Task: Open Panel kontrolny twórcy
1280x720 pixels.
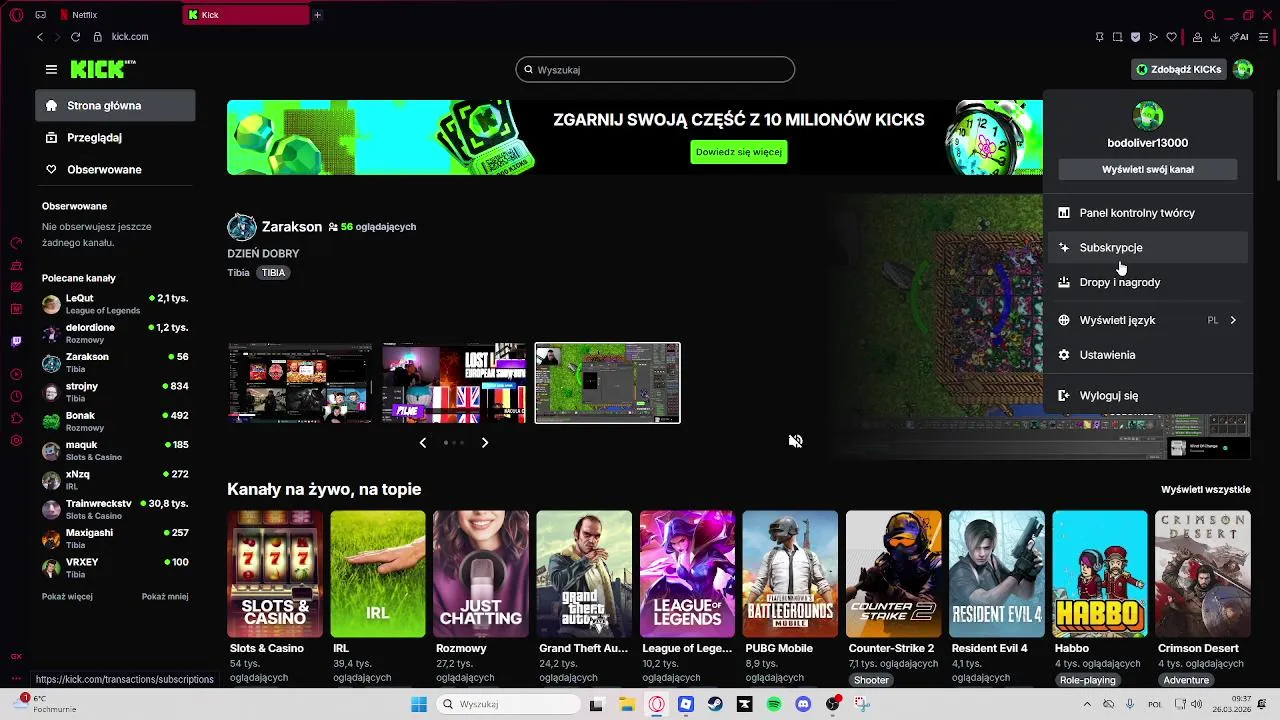Action: click(1147, 213)
